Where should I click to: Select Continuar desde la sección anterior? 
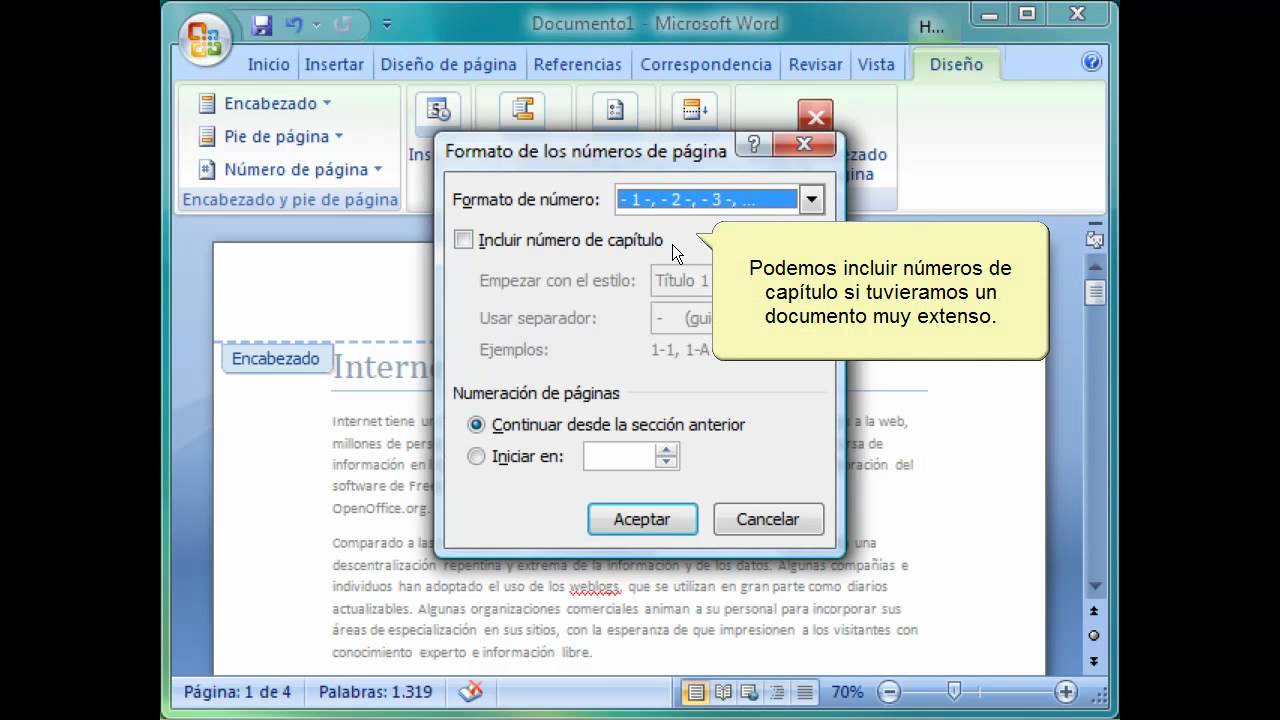476,424
